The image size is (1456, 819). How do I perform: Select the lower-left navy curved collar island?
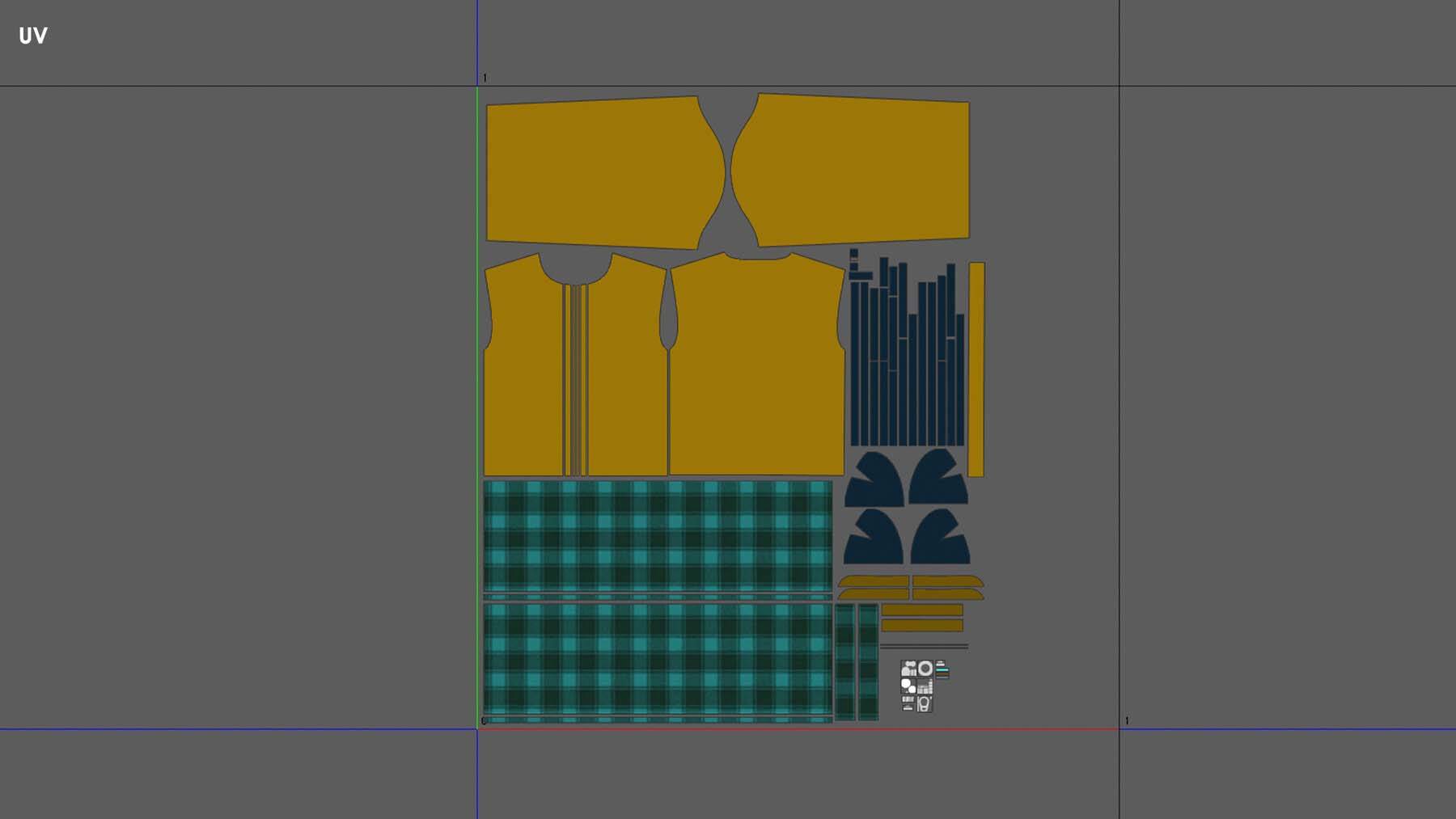(x=874, y=537)
